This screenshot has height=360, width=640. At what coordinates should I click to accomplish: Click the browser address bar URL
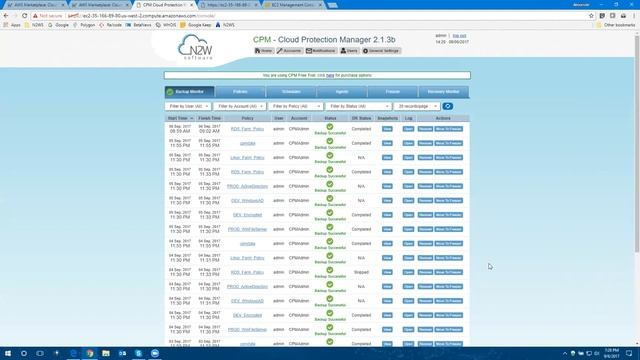click(141, 16)
